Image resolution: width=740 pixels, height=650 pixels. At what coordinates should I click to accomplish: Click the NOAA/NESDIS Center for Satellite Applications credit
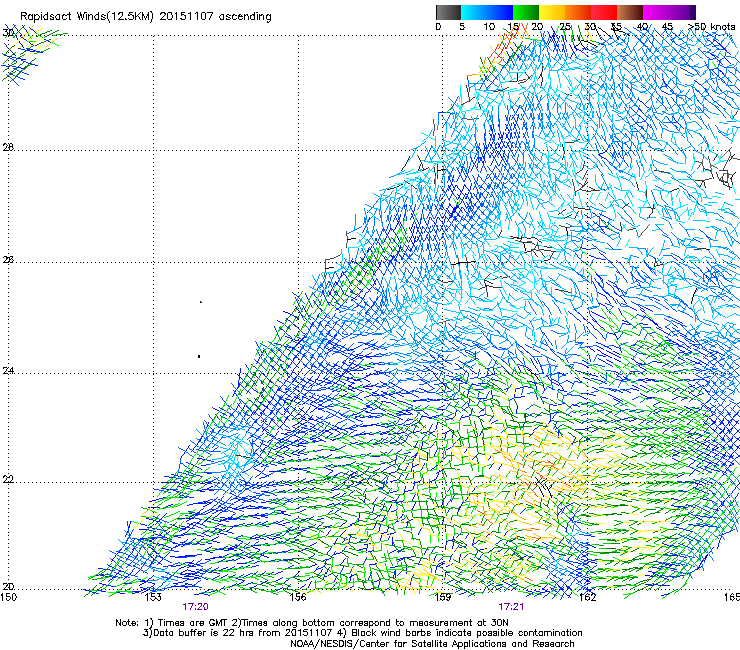(432, 644)
